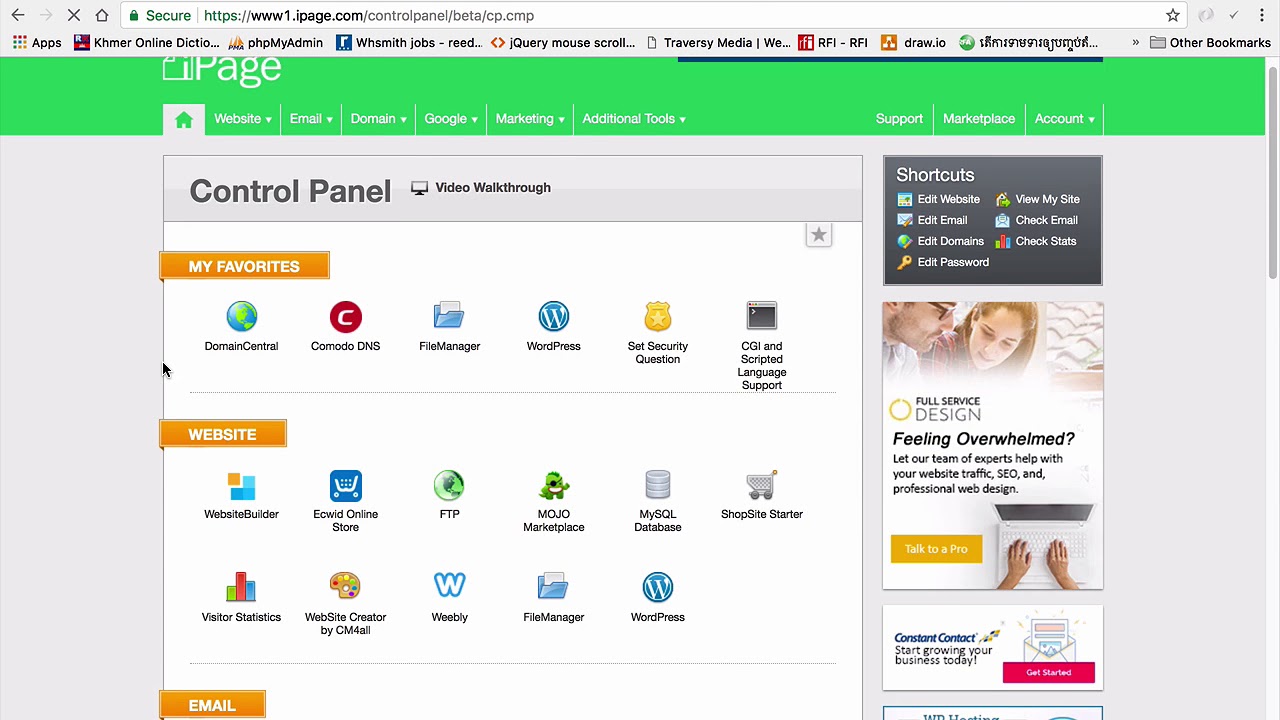This screenshot has width=1280, height=720.
Task: Click the Get Started button on Constant Contact ad
Action: point(1049,672)
